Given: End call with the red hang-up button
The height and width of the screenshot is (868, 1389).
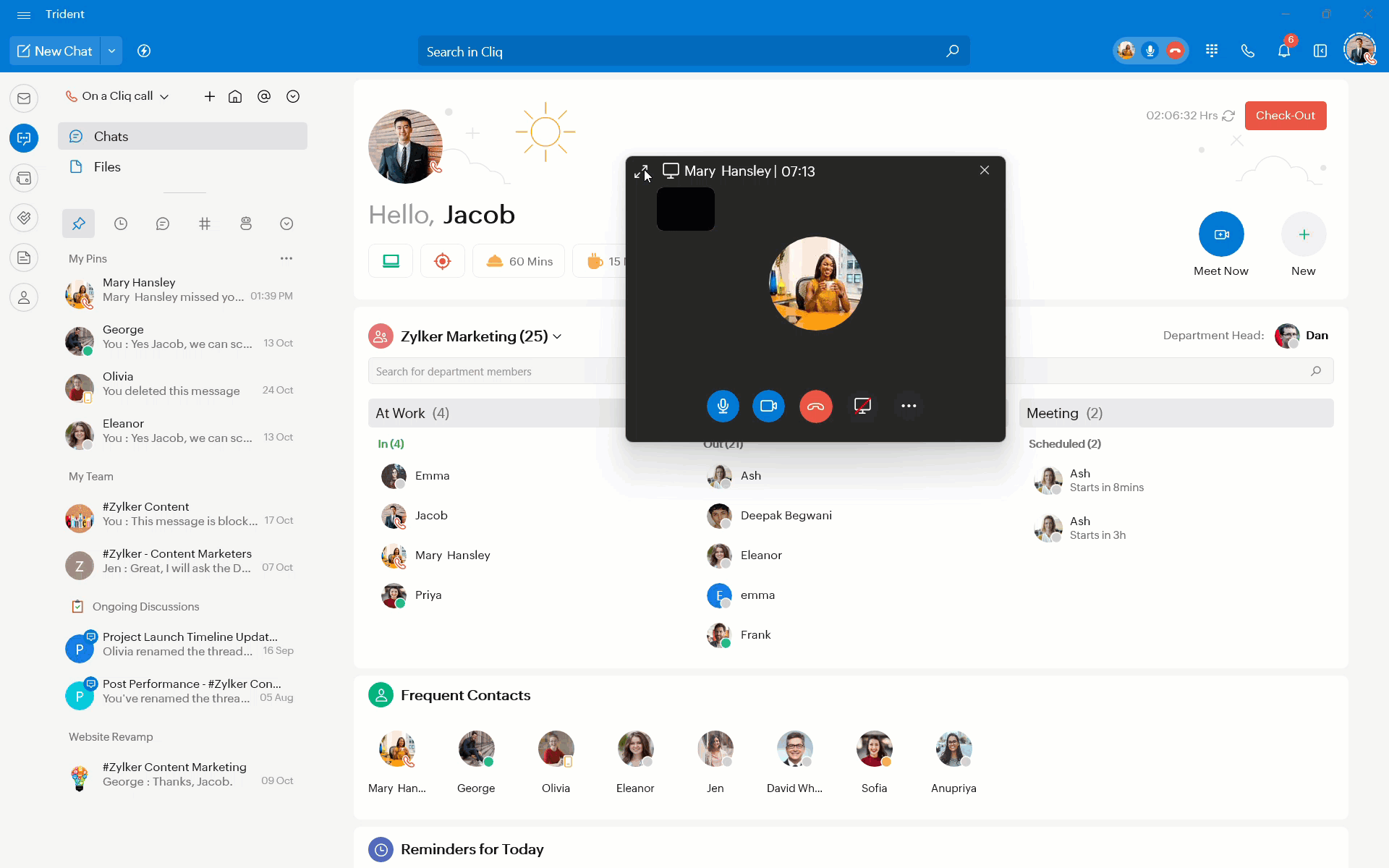Looking at the screenshot, I should (815, 406).
